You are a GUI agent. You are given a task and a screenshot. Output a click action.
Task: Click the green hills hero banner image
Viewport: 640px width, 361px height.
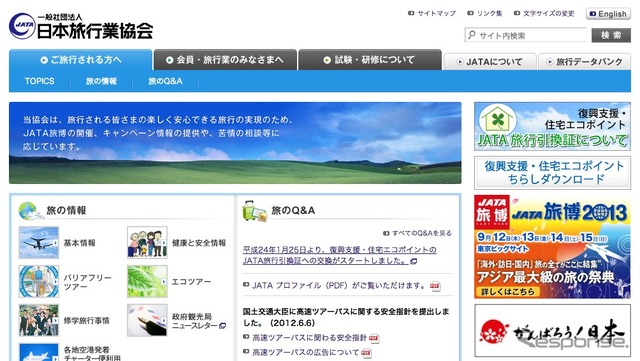point(235,143)
